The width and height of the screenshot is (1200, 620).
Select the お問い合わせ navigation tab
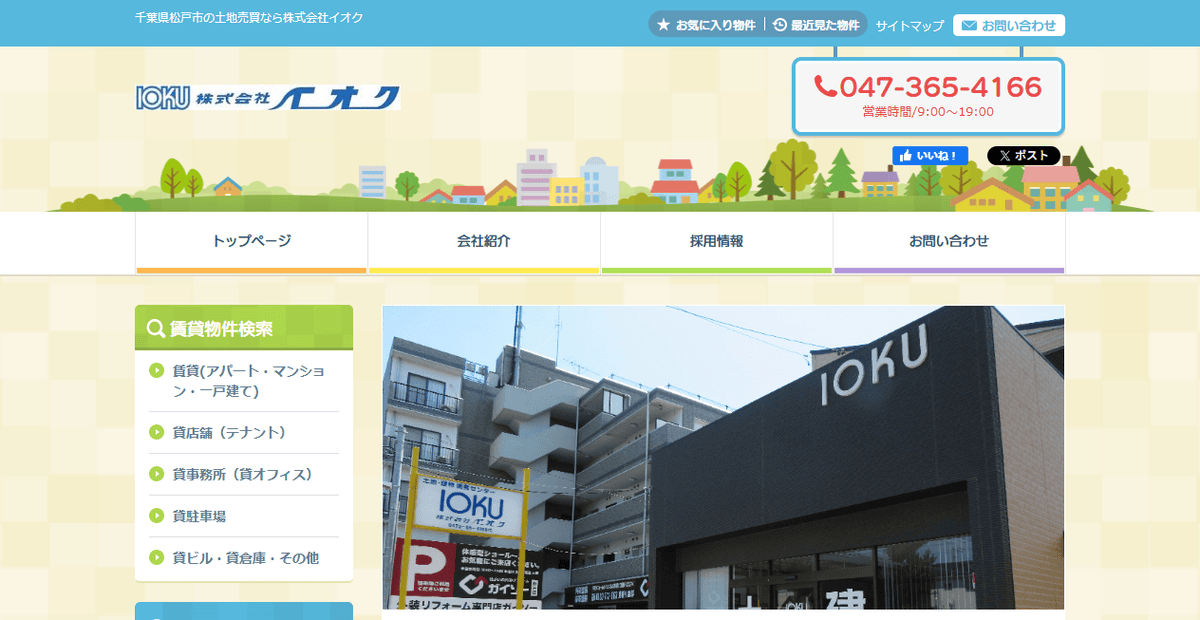click(948, 240)
